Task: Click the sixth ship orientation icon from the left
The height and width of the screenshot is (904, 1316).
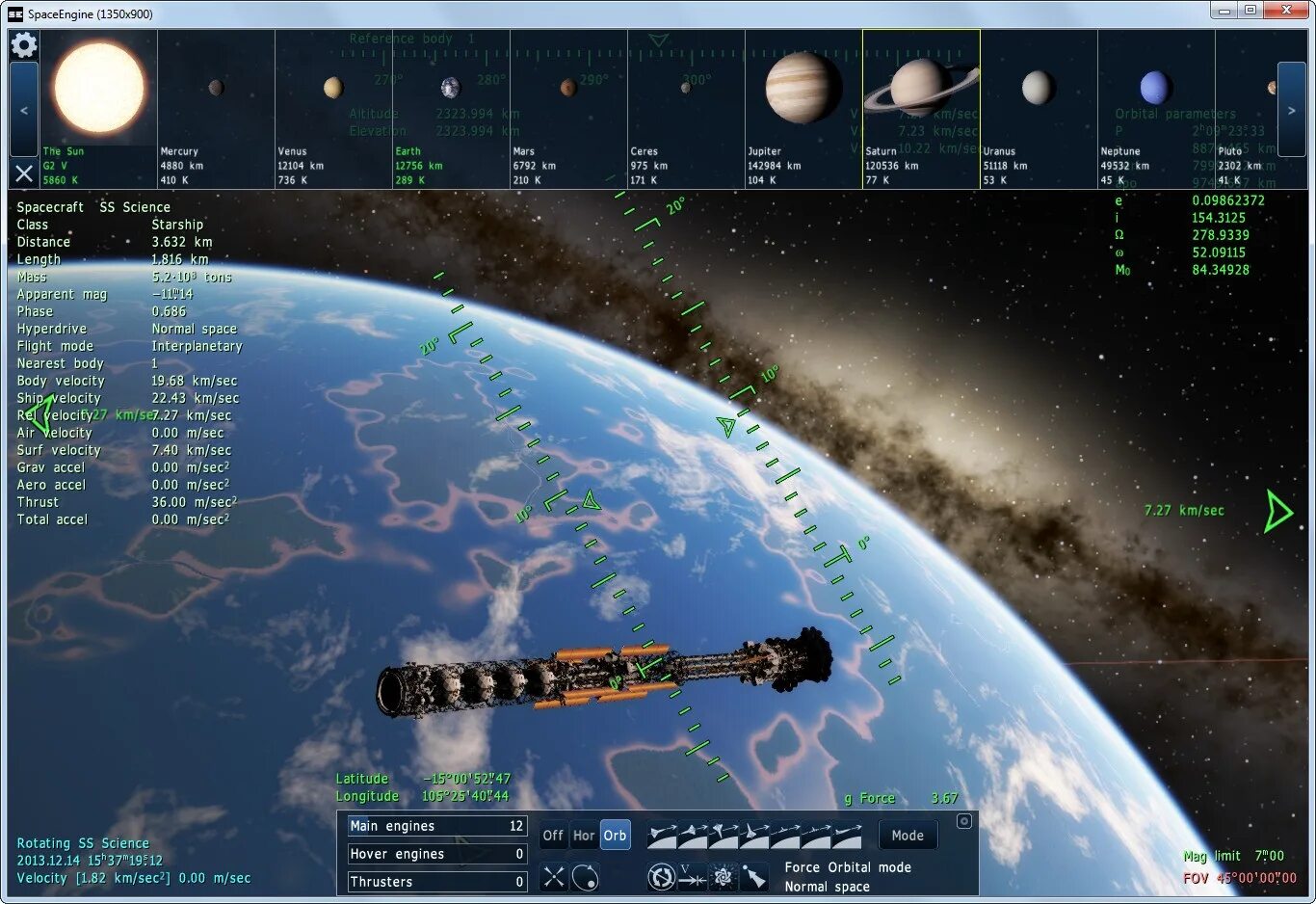Action: [x=817, y=835]
